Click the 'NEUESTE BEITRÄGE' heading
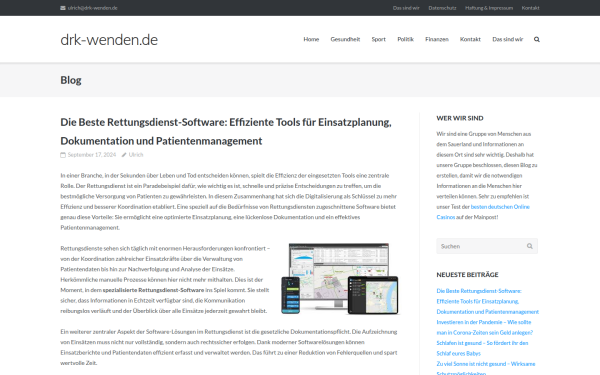 pos(467,275)
